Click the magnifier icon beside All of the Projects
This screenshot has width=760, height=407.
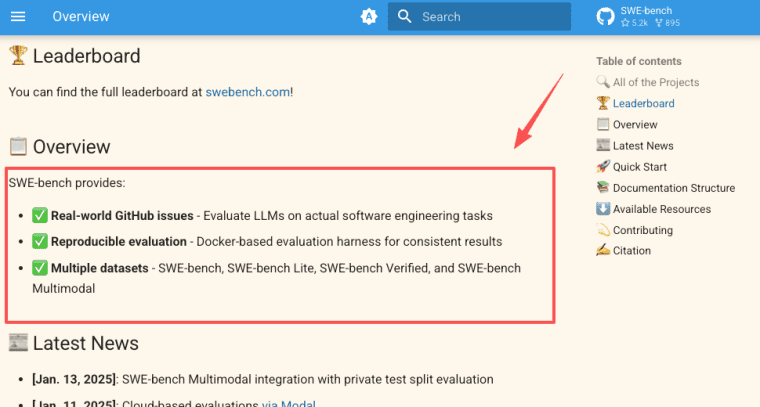click(603, 82)
